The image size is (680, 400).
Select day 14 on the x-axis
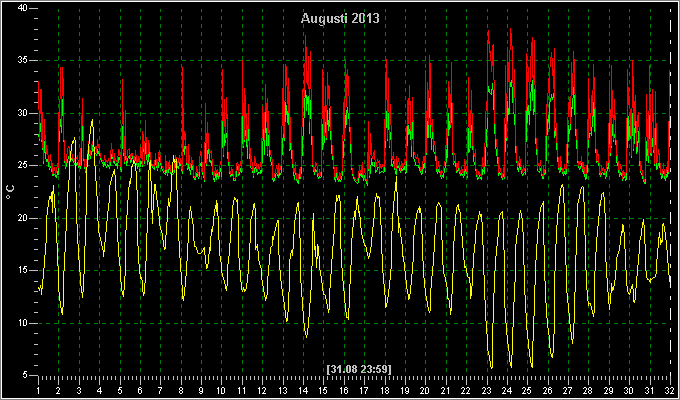coord(303,390)
